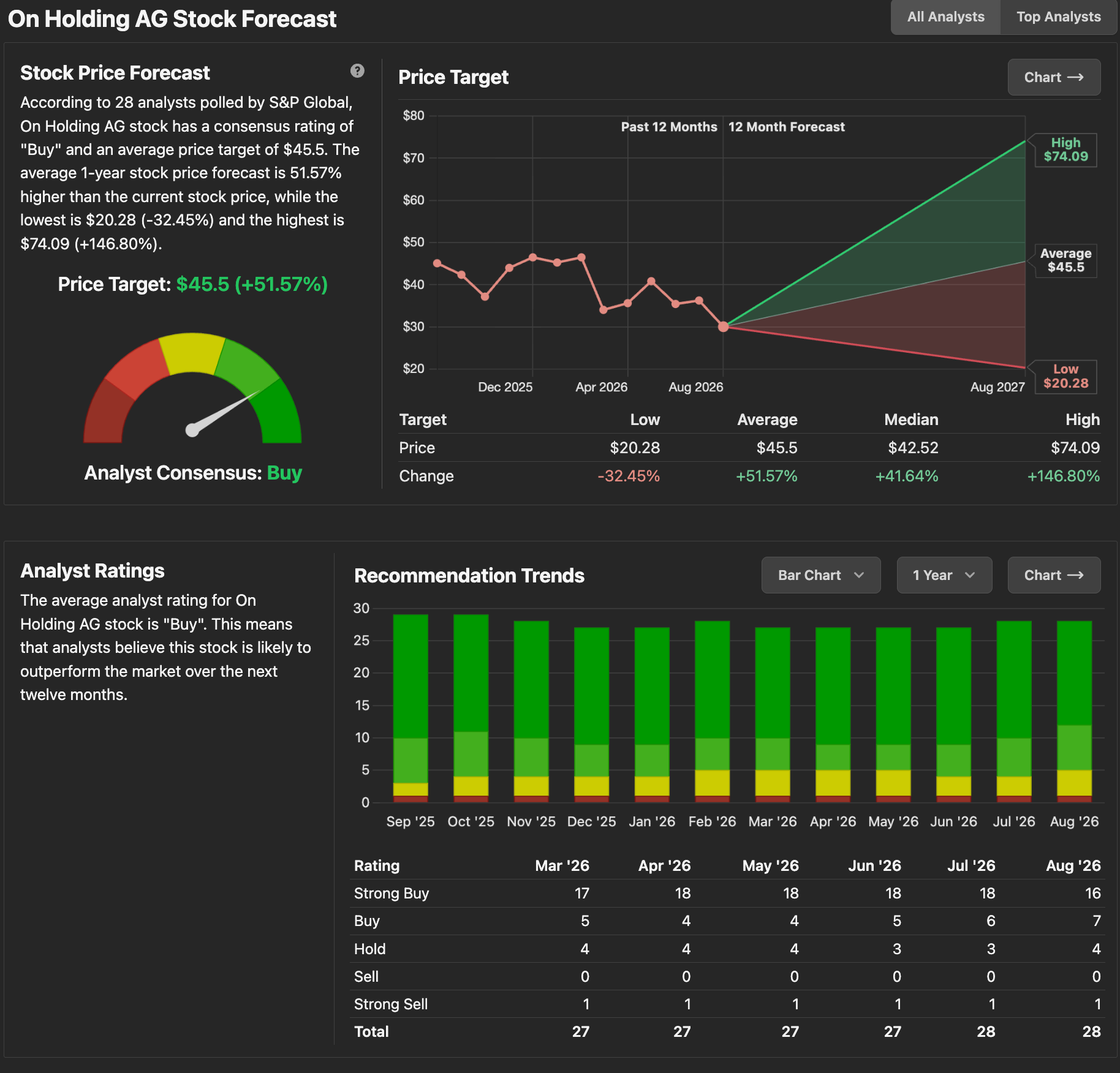The image size is (1120, 1073).
Task: Click the Aug 2026 current price point
Action: [x=723, y=326]
